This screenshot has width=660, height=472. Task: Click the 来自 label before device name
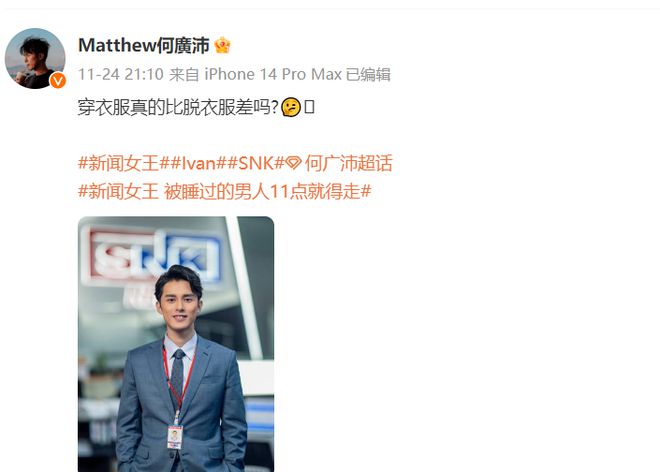pyautogui.click(x=184, y=75)
